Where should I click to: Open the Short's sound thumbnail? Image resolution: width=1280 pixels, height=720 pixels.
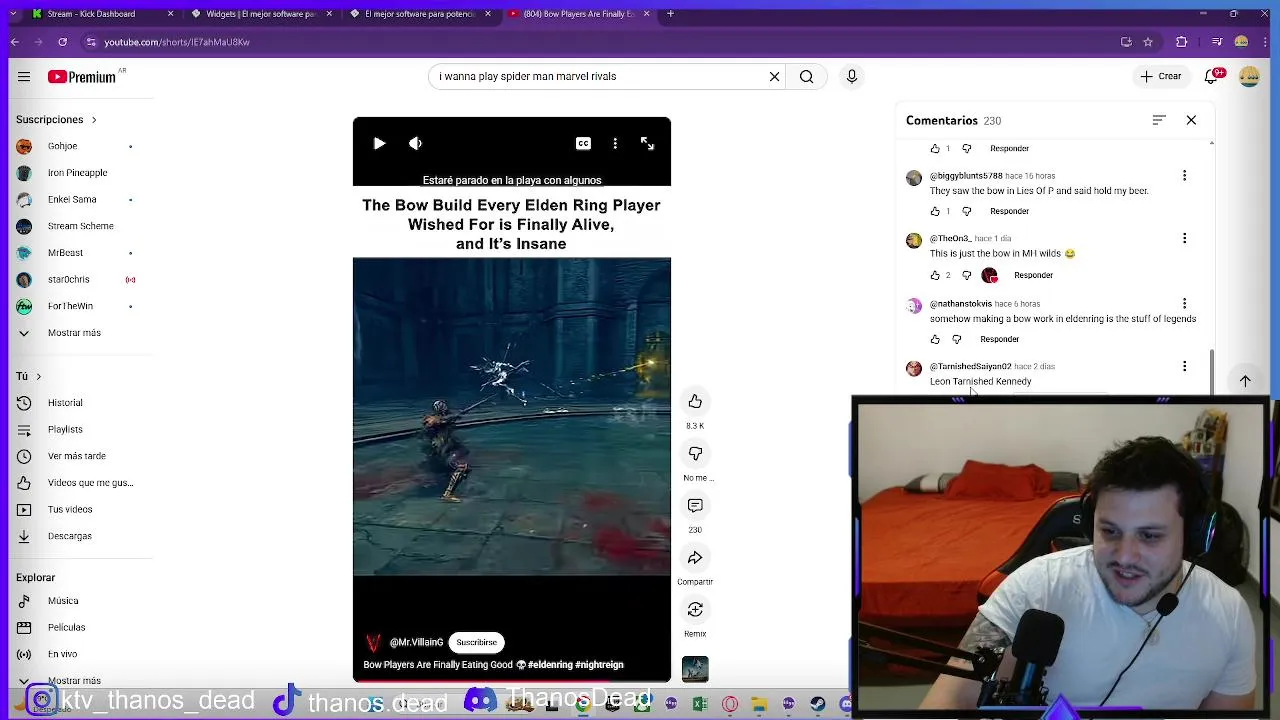(x=695, y=668)
